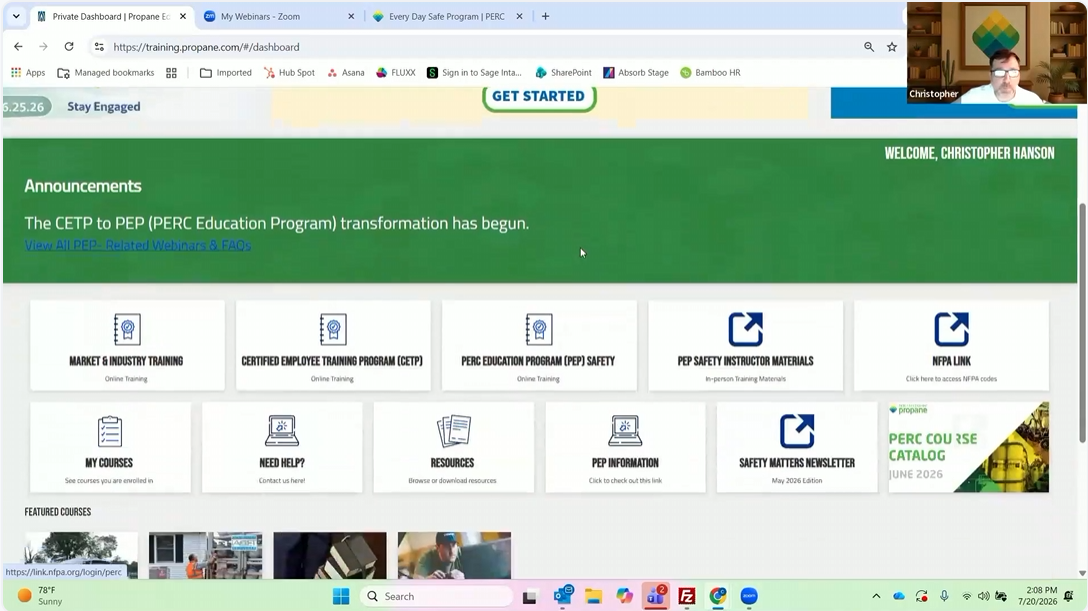Open the Safety Matters Newsletter icon

click(797, 431)
